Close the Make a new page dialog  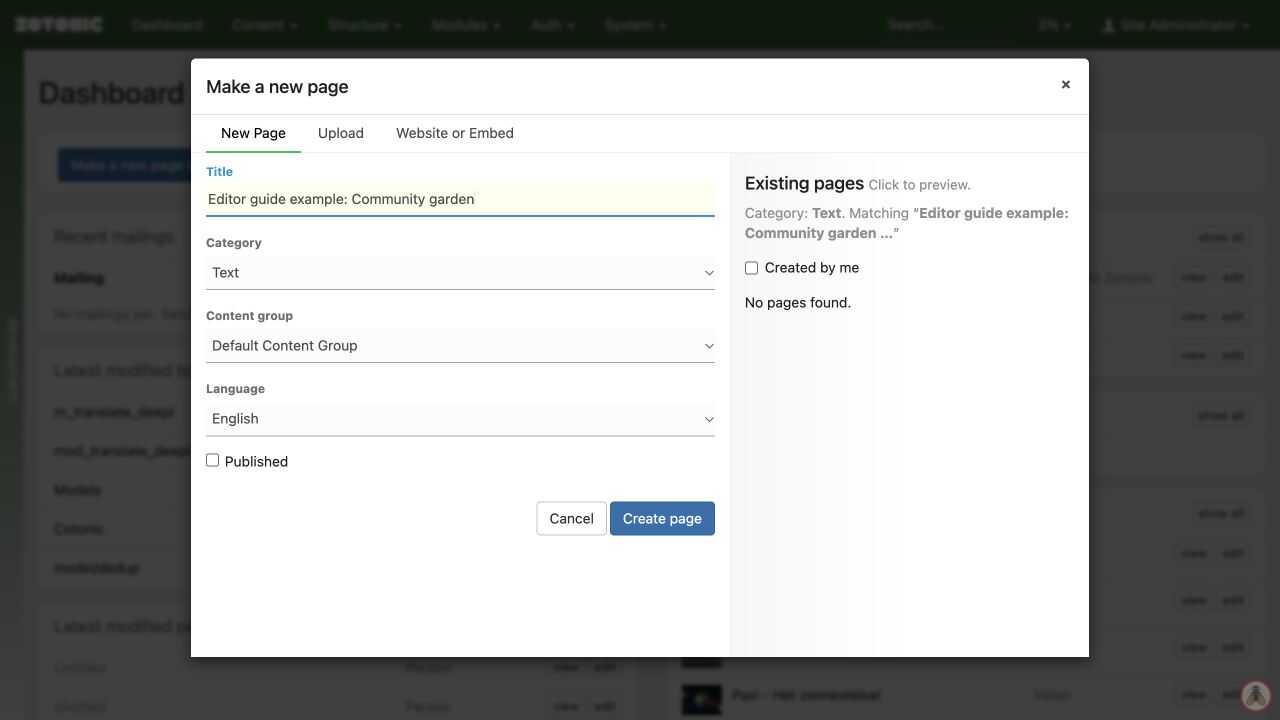click(x=1065, y=85)
